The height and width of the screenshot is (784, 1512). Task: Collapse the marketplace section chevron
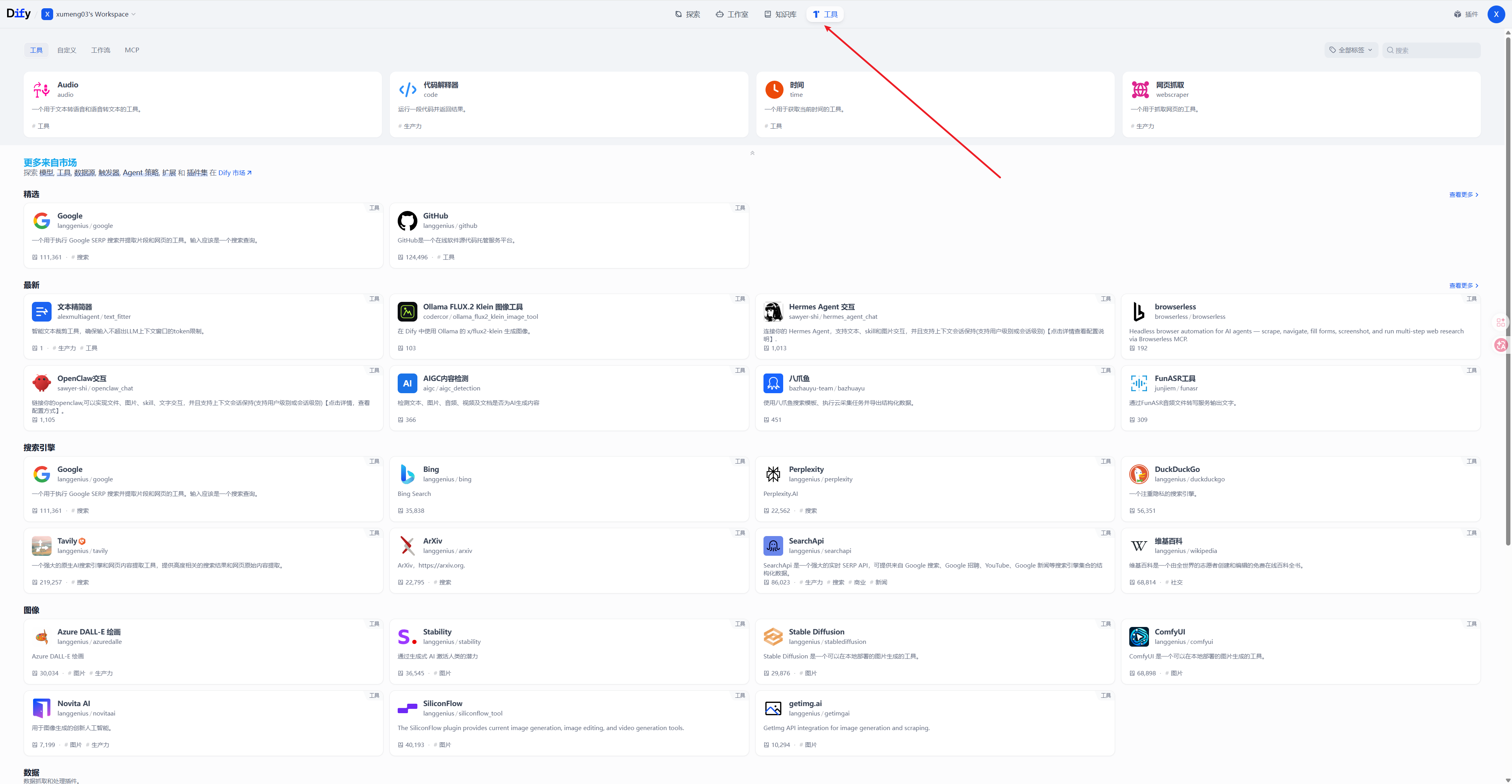coord(752,153)
